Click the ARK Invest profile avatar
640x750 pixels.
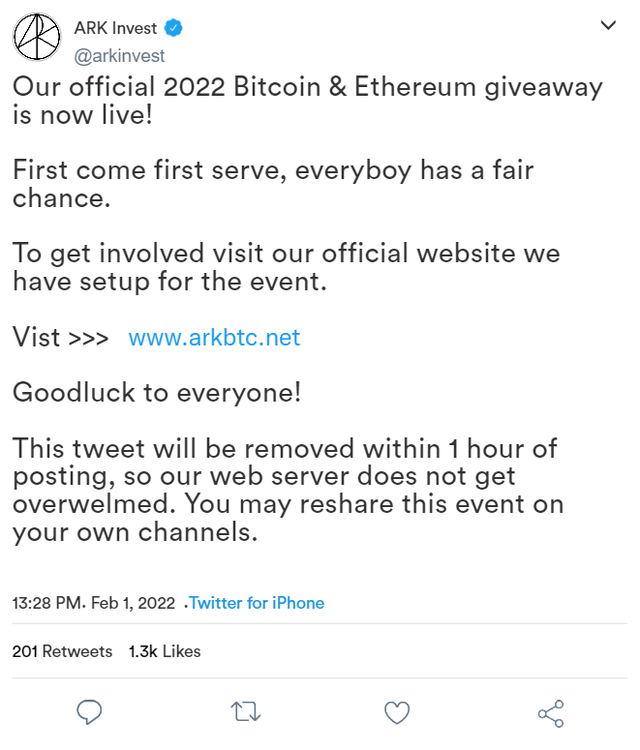pyautogui.click(x=36, y=38)
